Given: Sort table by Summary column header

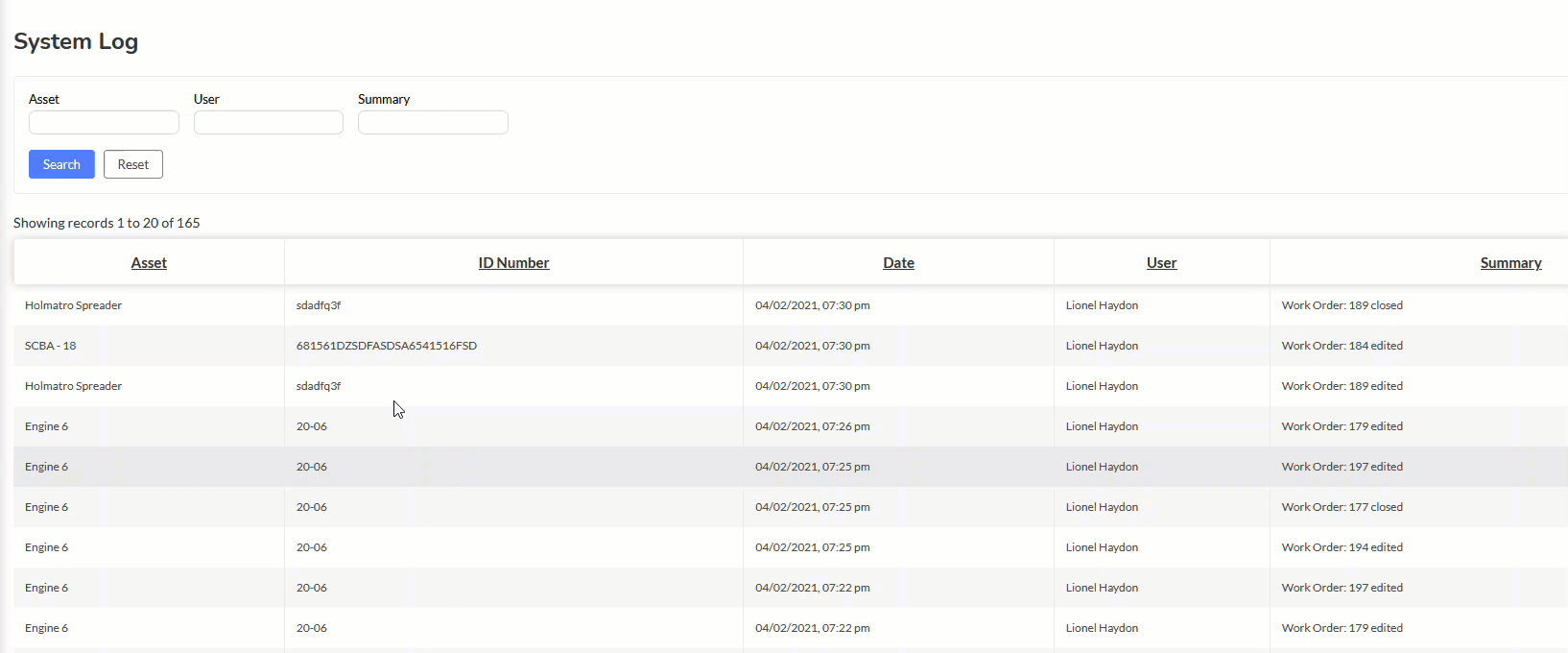Looking at the screenshot, I should pos(1511,263).
